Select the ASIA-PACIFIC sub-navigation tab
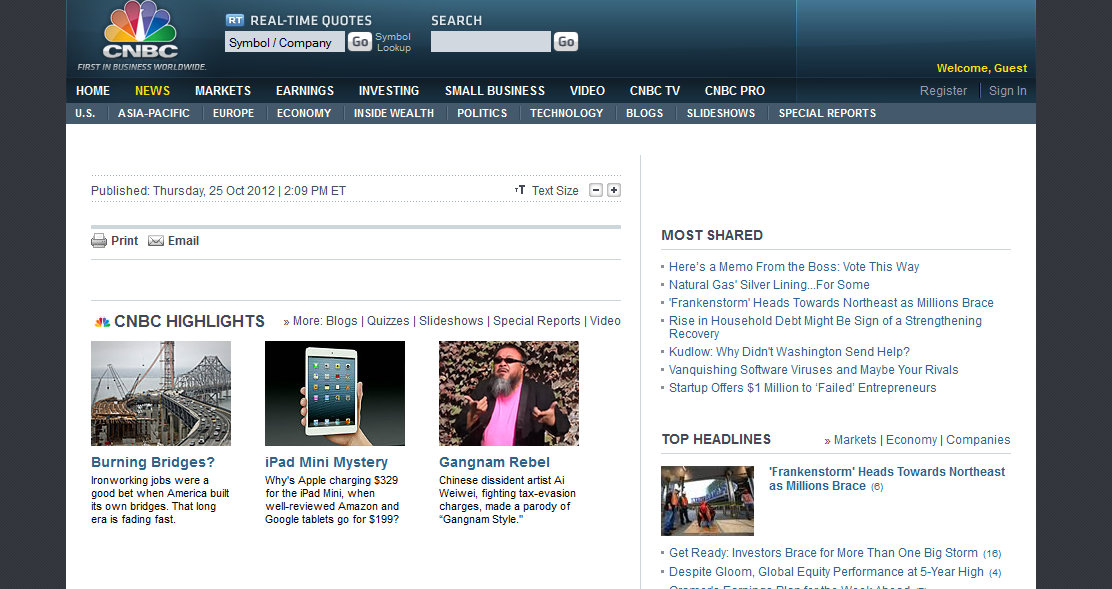Screen dimensions: 1112x589 154,113
